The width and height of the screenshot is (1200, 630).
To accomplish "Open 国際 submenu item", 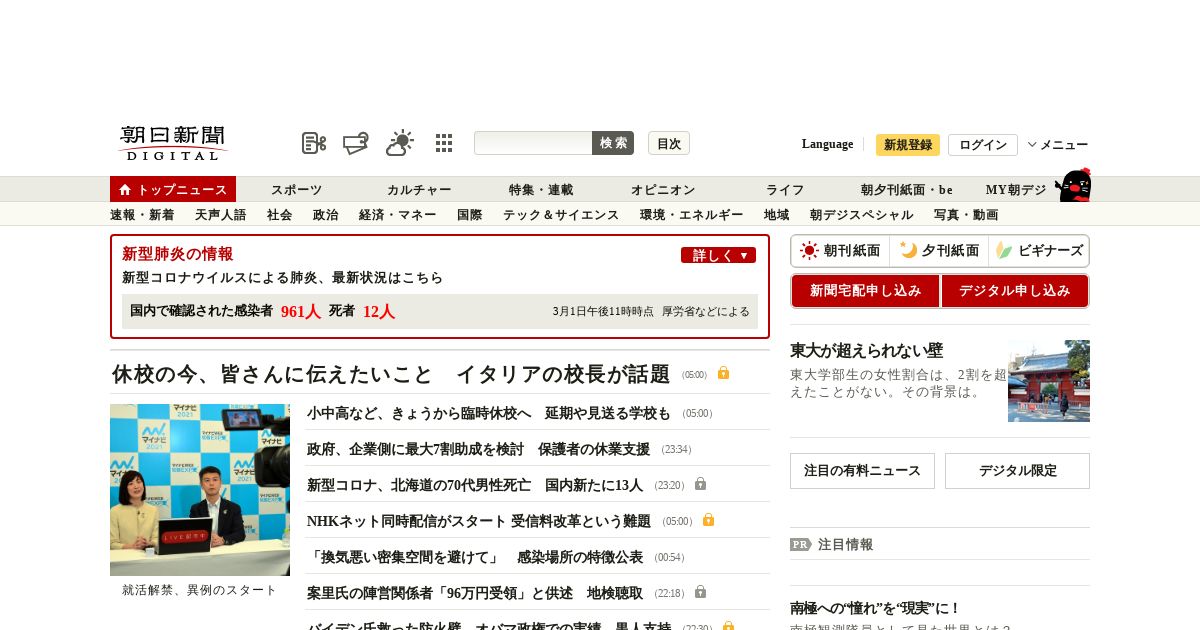I will 469,215.
